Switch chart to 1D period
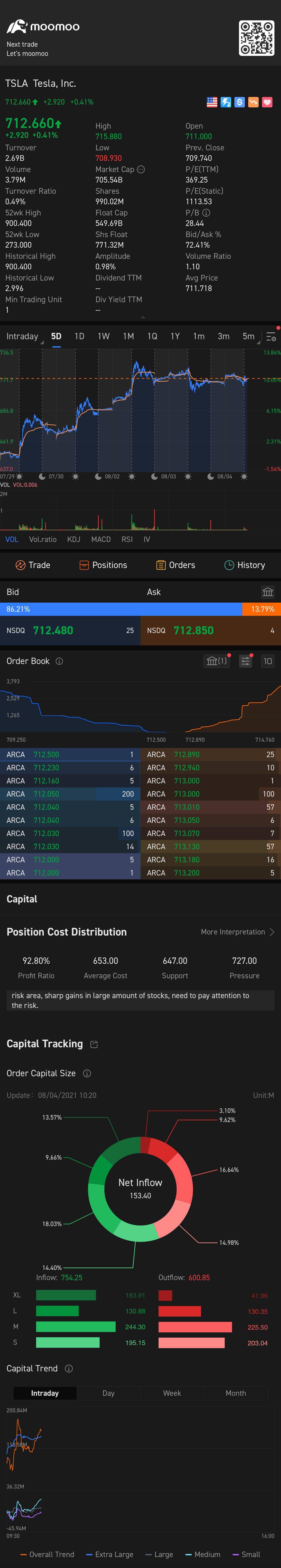 [80, 337]
